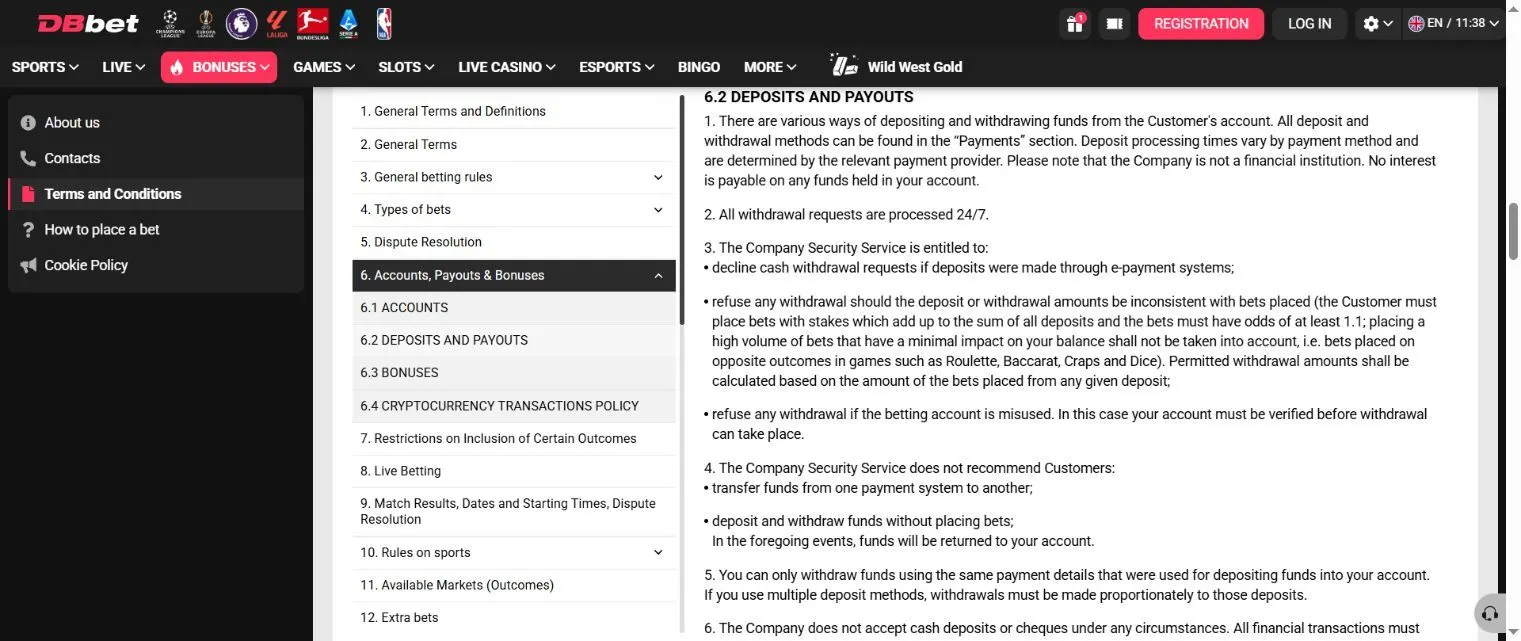Open the Bingo menu item
The height and width of the screenshot is (641, 1521).
click(699, 67)
